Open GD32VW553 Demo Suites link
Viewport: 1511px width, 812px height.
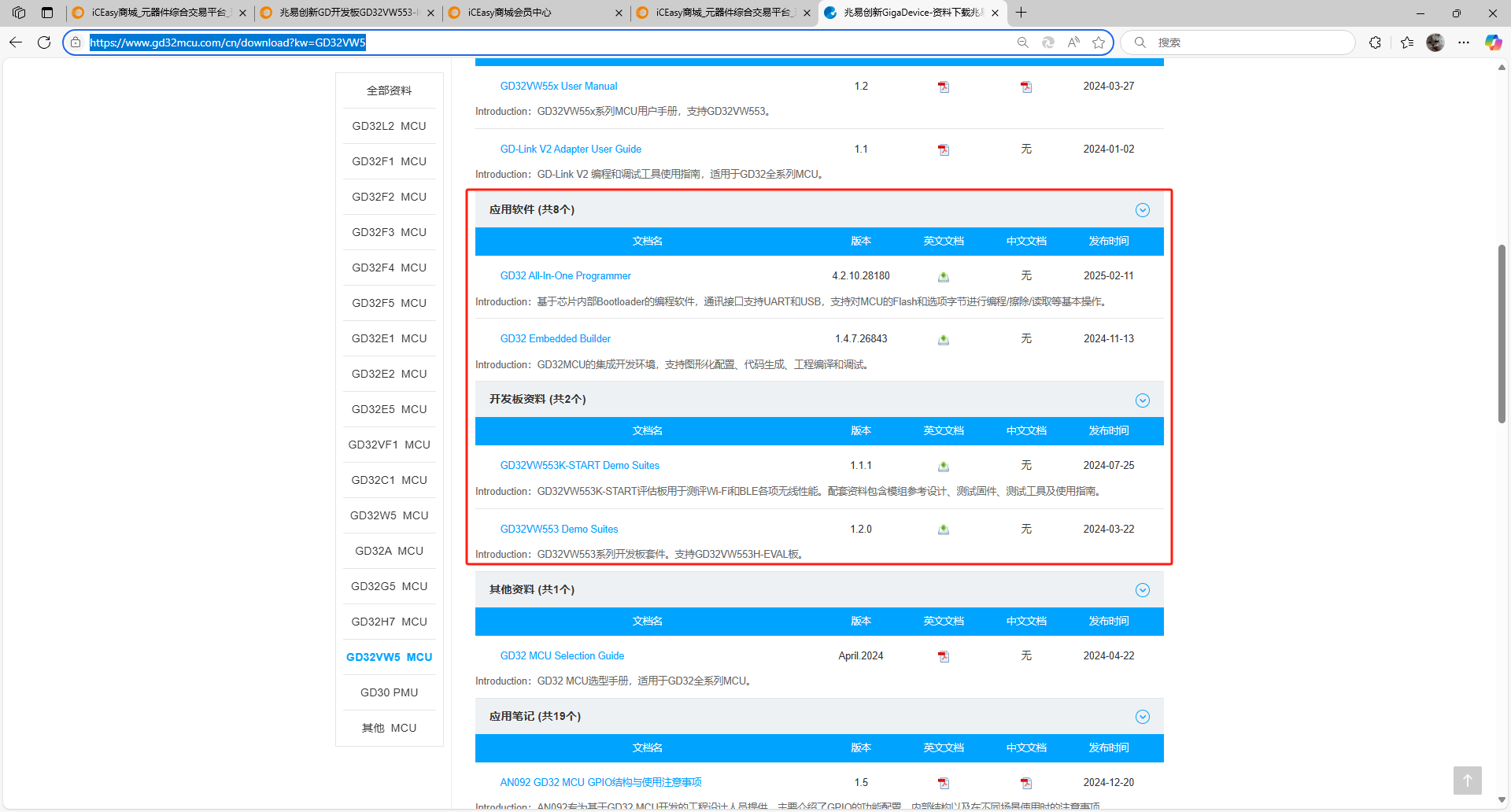(559, 530)
